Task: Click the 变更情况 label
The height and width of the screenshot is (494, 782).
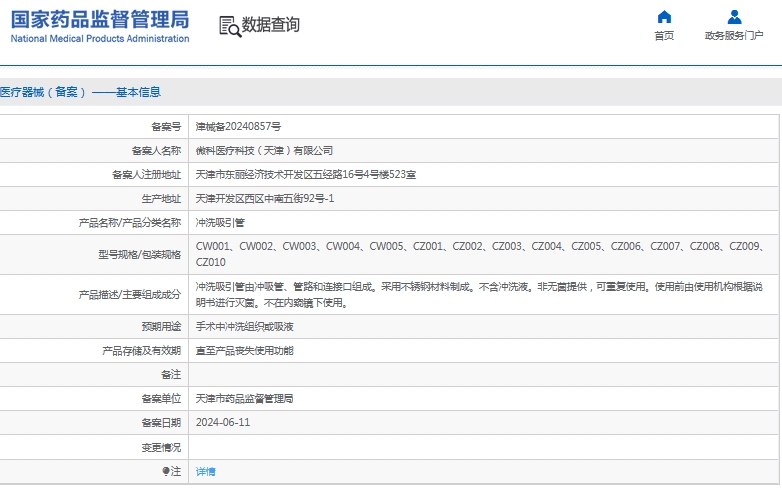Action: pyautogui.click(x=161, y=448)
